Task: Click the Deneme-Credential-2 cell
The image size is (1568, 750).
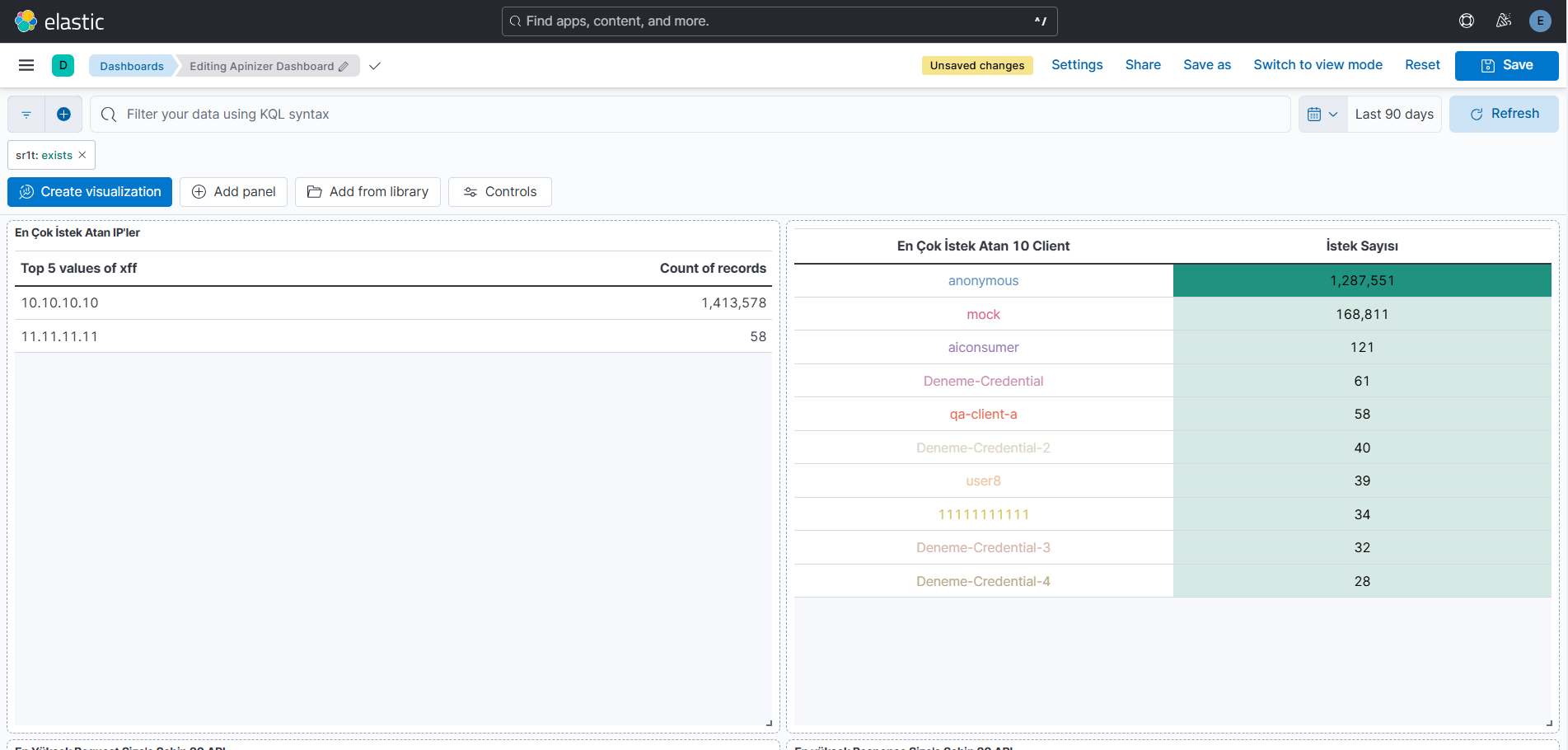Action: (x=983, y=448)
